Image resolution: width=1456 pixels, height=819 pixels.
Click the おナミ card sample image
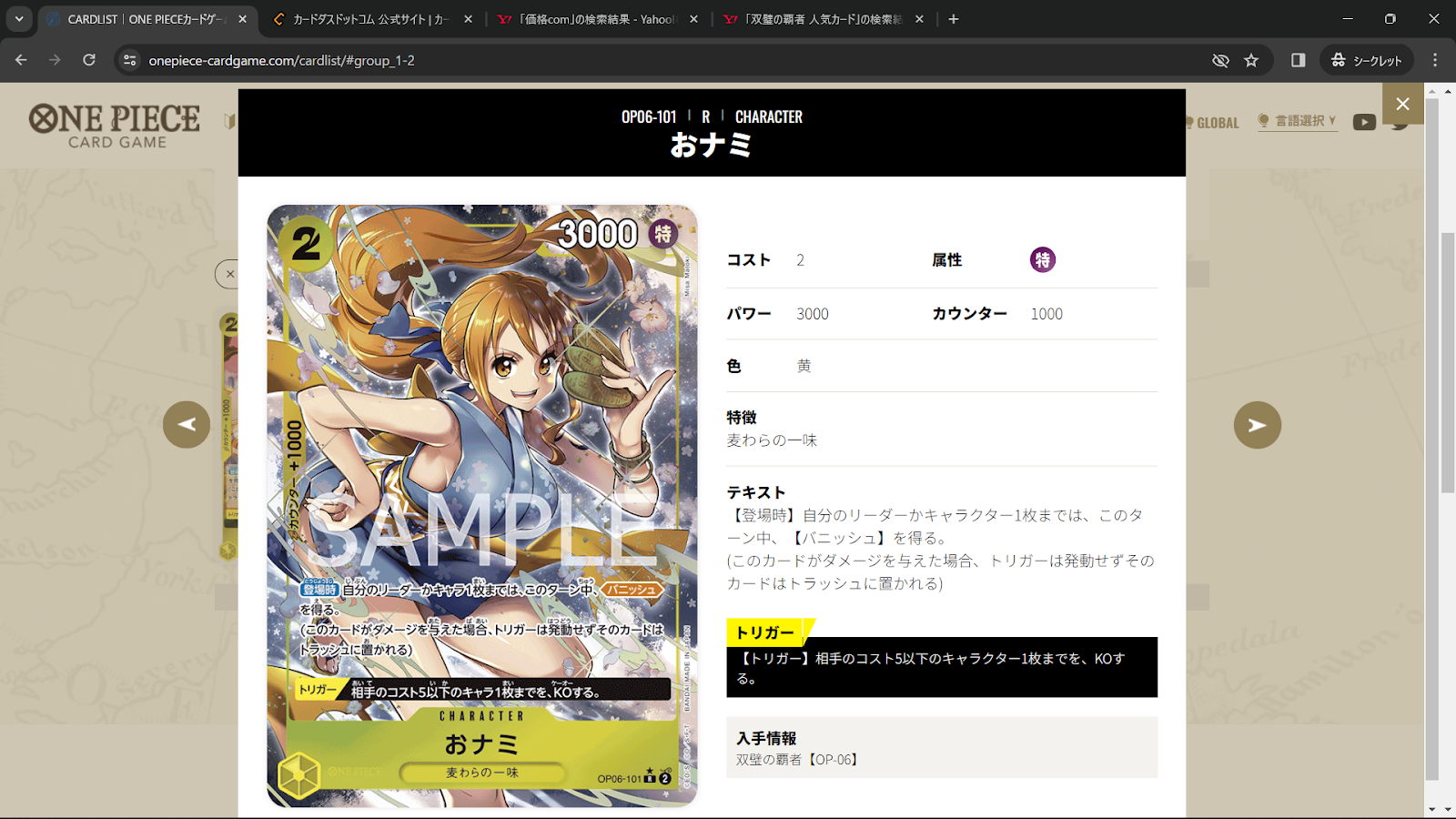coord(482,506)
